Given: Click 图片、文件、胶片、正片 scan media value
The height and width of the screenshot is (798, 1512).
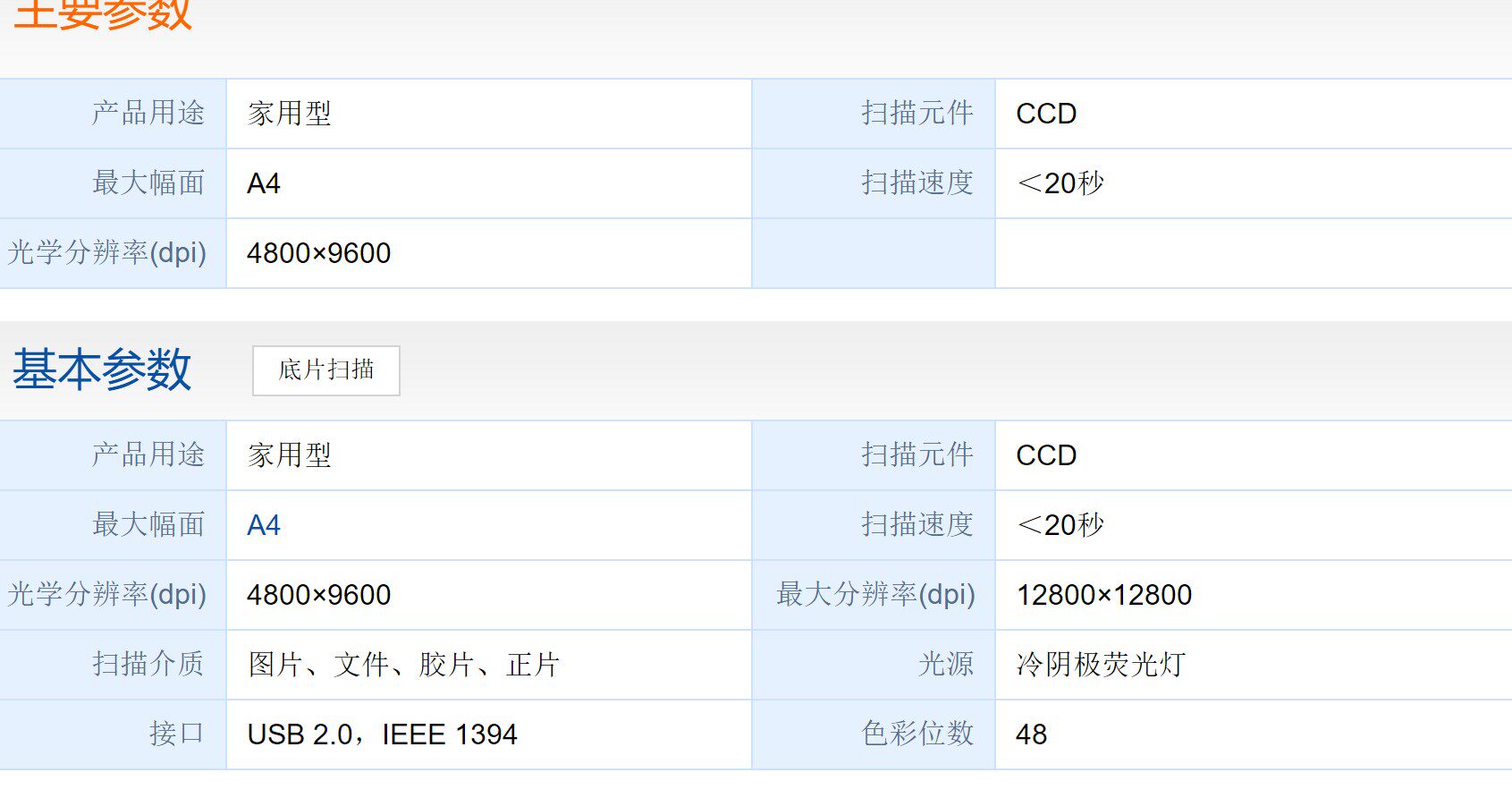Looking at the screenshot, I should click(404, 665).
